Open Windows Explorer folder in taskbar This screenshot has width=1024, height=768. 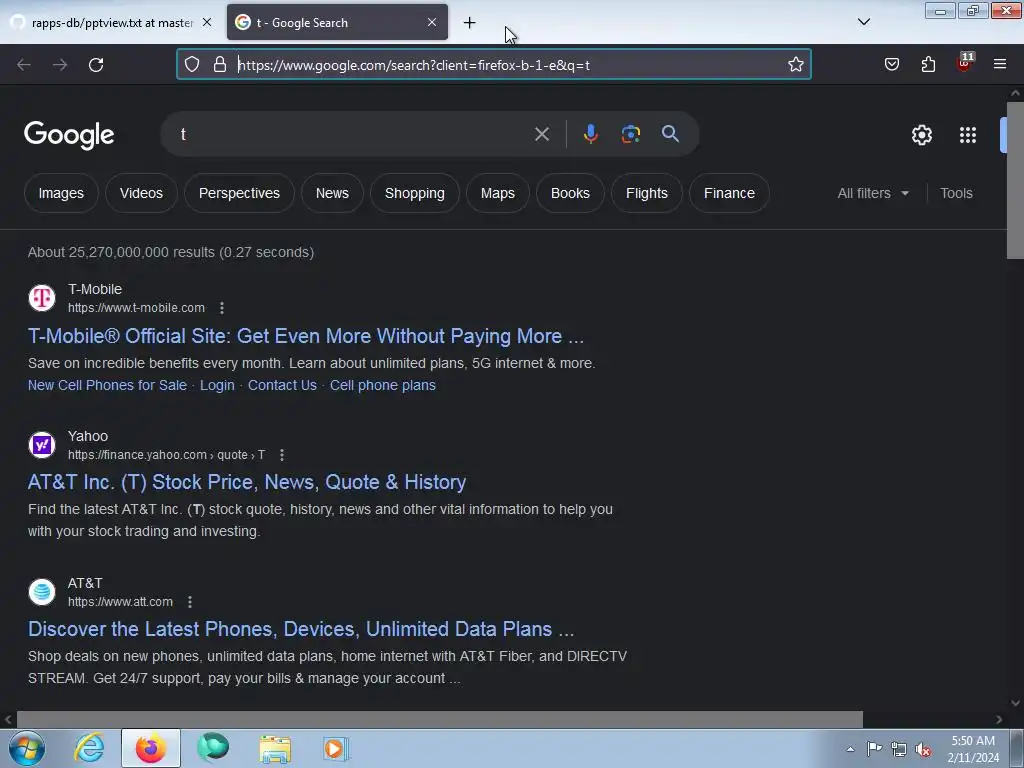[x=275, y=748]
